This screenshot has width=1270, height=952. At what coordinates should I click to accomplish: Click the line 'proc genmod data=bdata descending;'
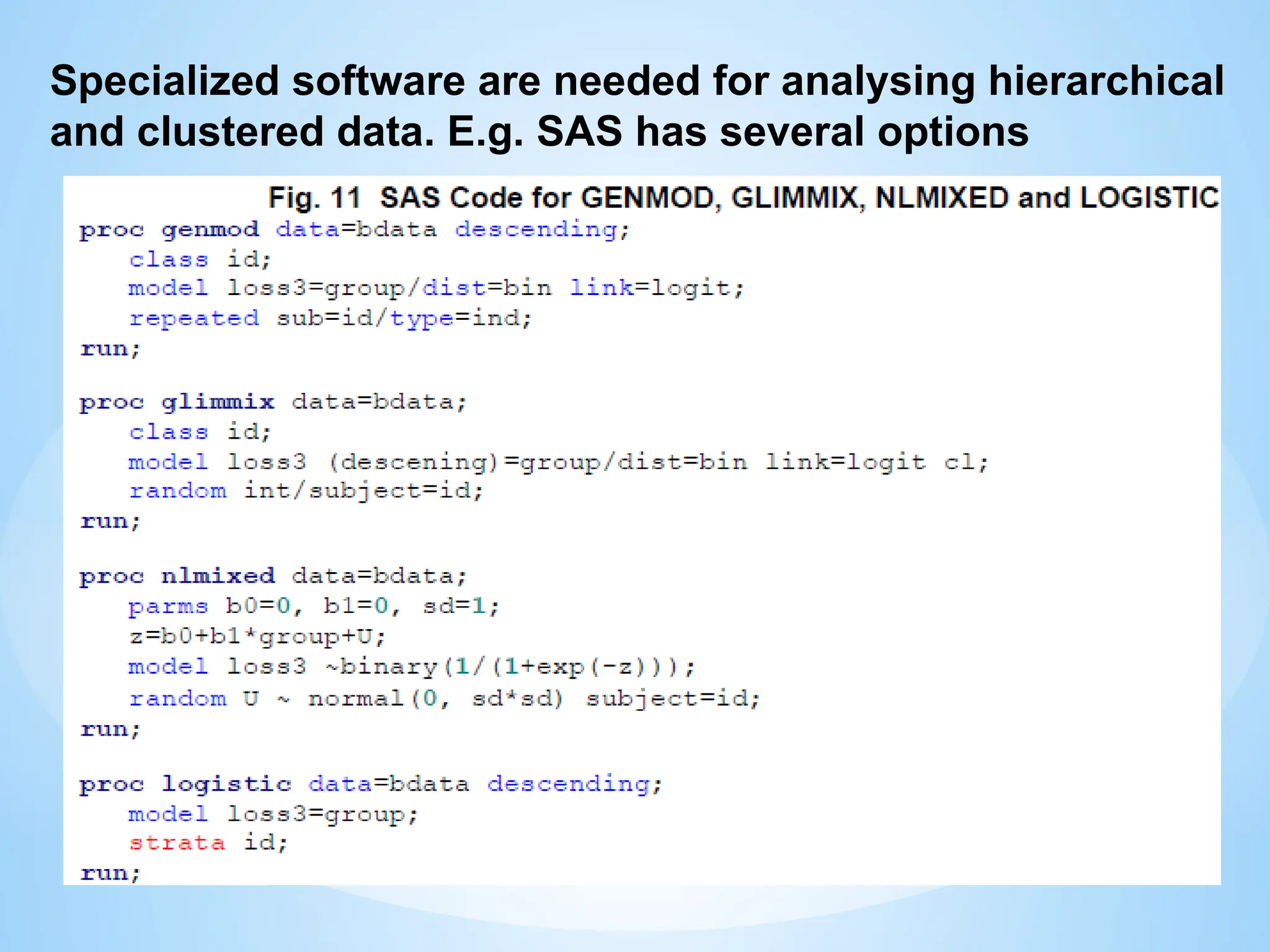pos(355,230)
